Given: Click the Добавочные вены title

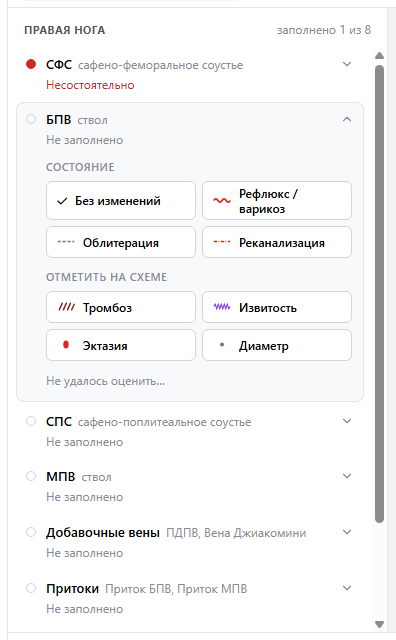Looking at the screenshot, I should tap(176, 533).
